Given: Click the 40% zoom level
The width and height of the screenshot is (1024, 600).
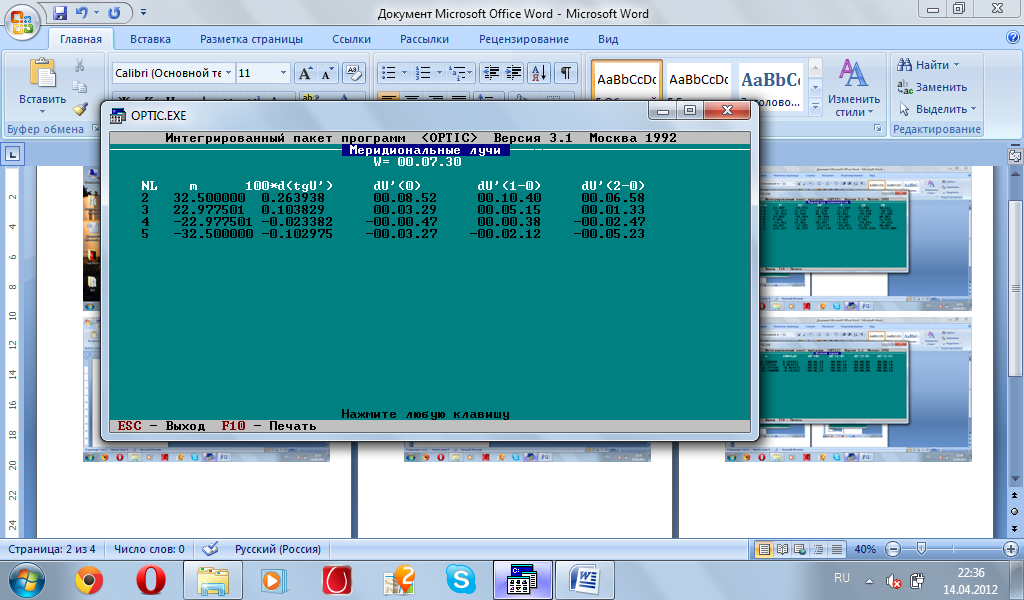Looking at the screenshot, I should [865, 549].
